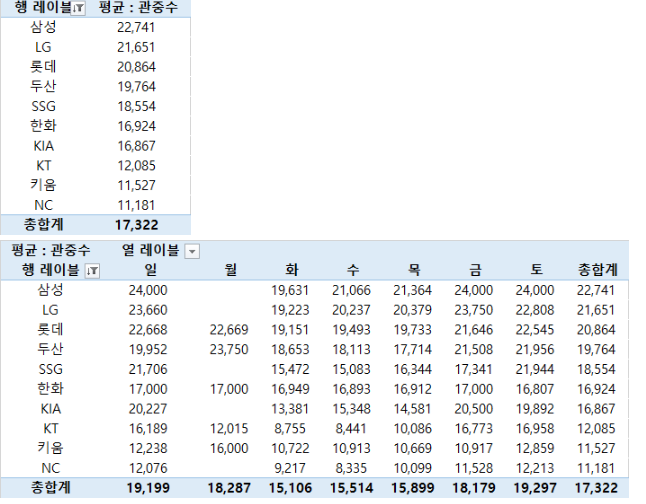Open the 열 레이블 filter dropdown
Screen dimensions: 646x504
pyautogui.click(x=192, y=251)
